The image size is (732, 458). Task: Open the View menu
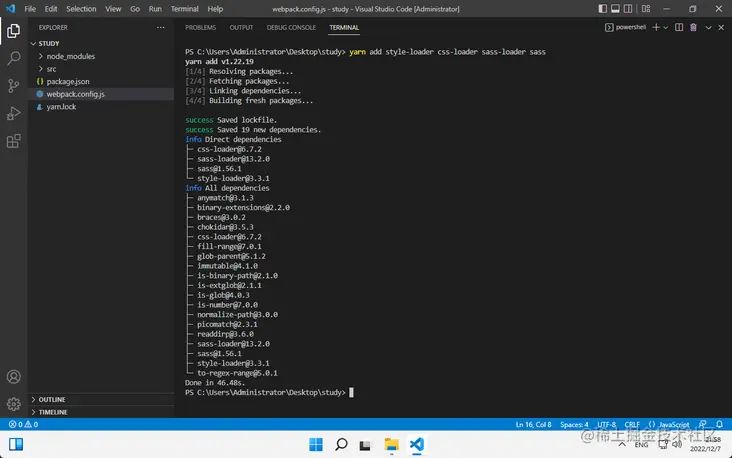tap(113, 8)
